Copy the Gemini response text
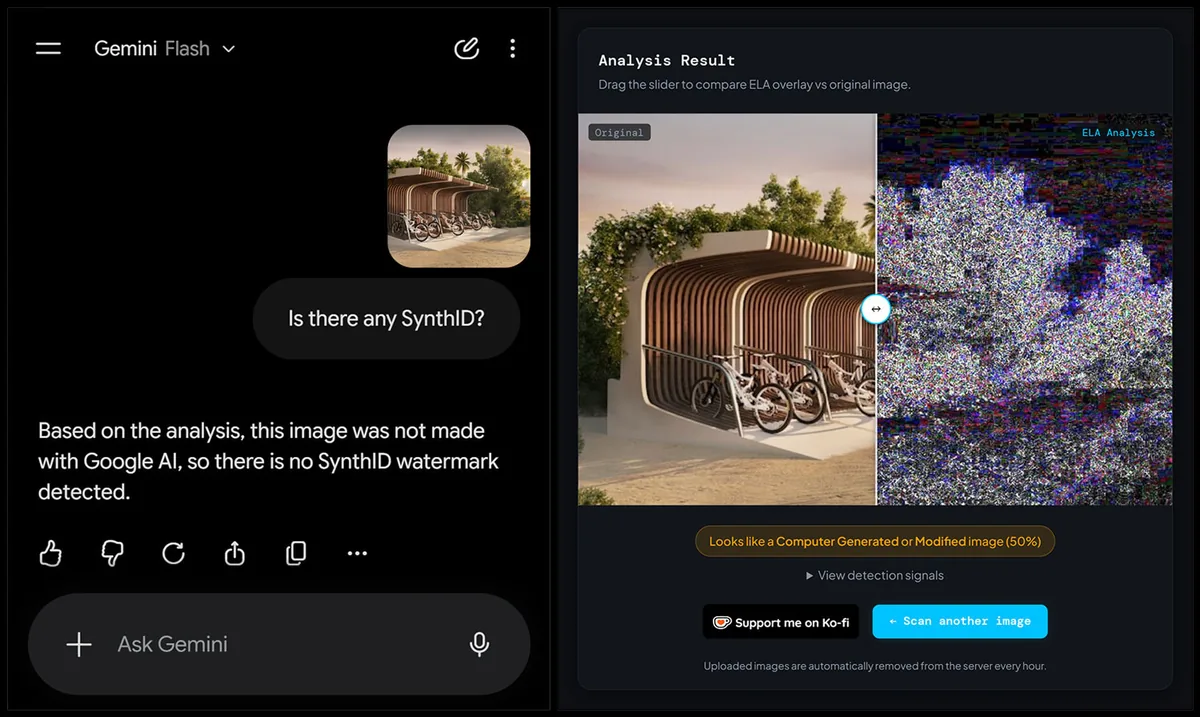The height and width of the screenshot is (717, 1200). (x=296, y=553)
